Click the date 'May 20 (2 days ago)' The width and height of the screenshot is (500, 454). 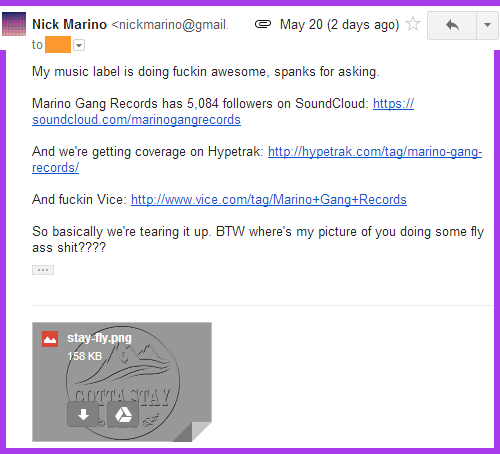pyautogui.click(x=339, y=25)
